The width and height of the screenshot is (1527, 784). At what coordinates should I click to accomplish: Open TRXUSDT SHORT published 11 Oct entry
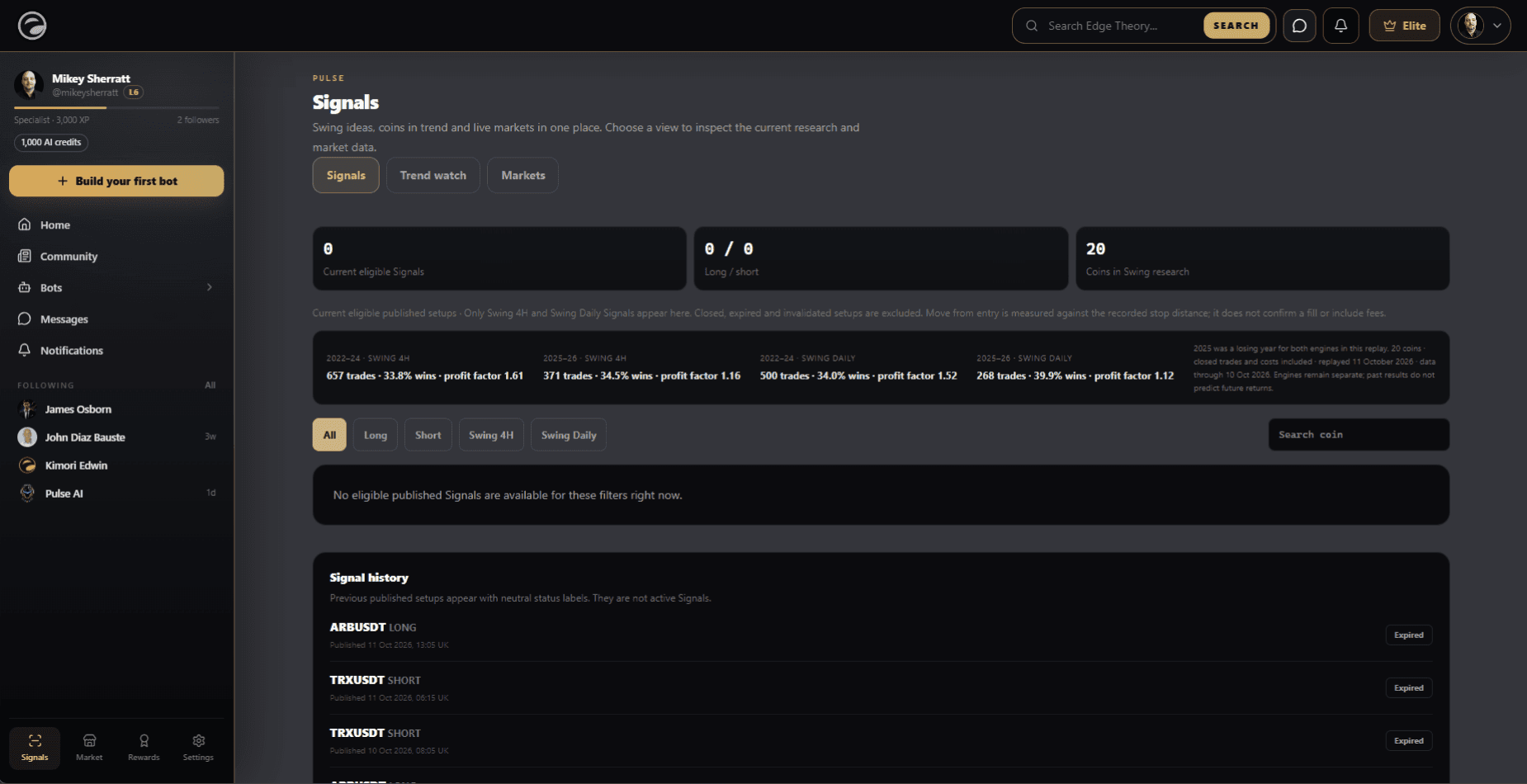pos(881,687)
